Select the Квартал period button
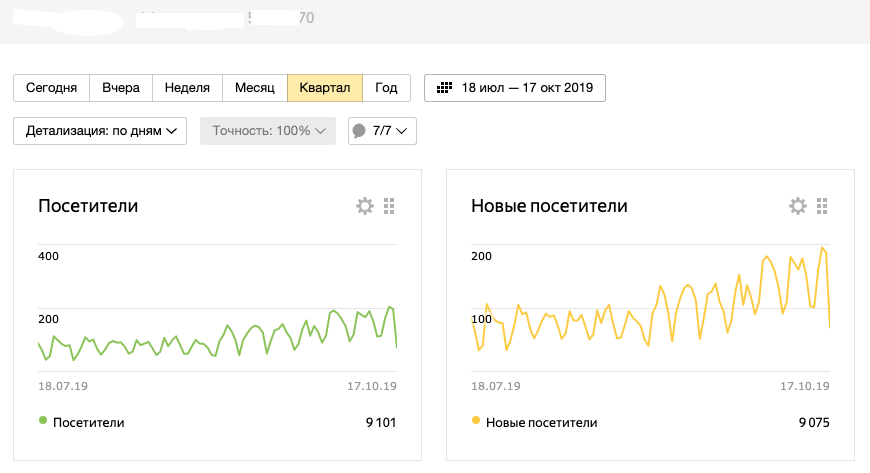 tap(324, 88)
